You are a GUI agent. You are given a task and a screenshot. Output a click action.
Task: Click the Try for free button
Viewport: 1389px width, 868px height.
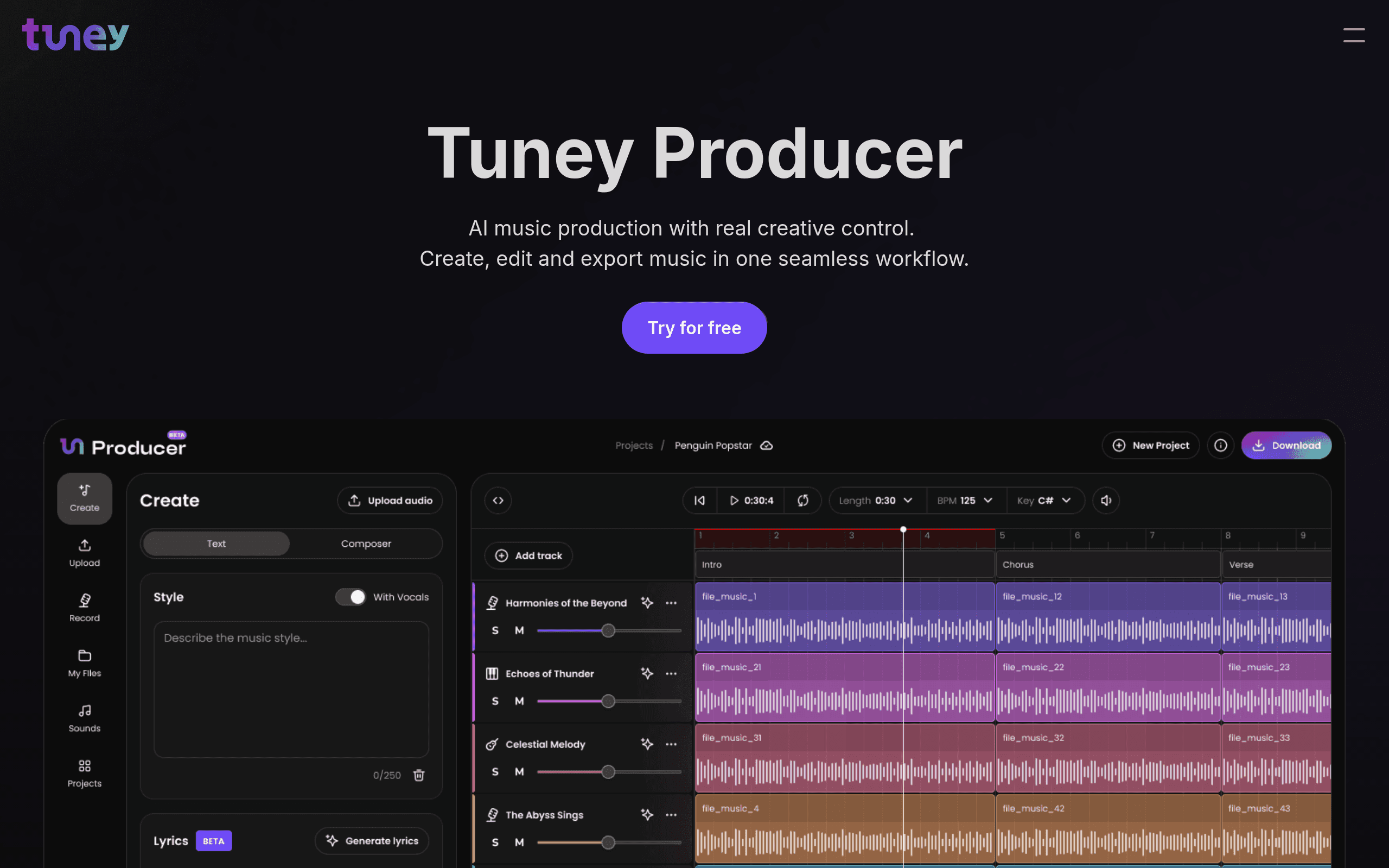pyautogui.click(x=694, y=328)
